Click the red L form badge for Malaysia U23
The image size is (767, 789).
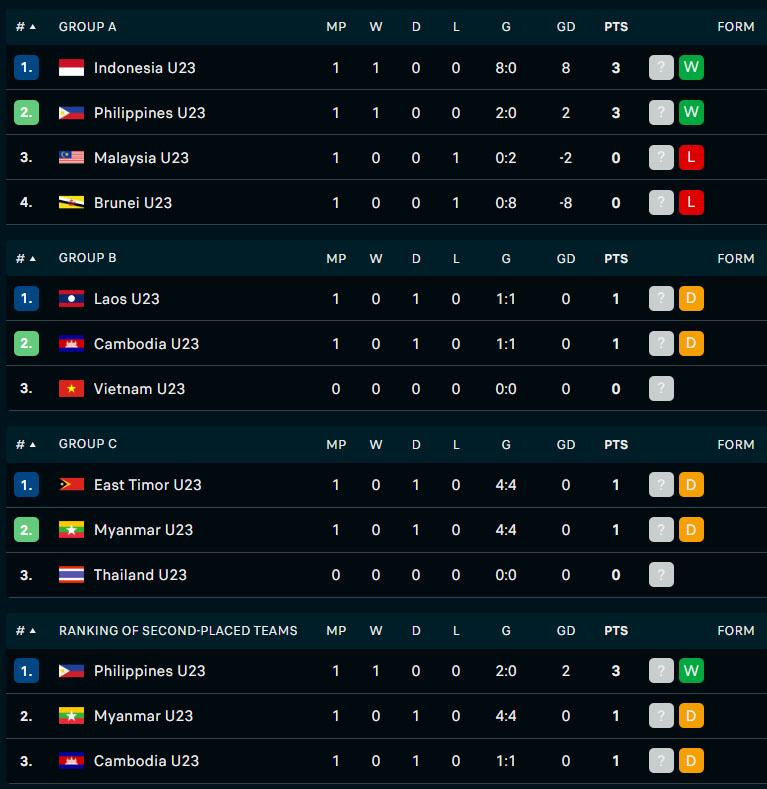(691, 157)
